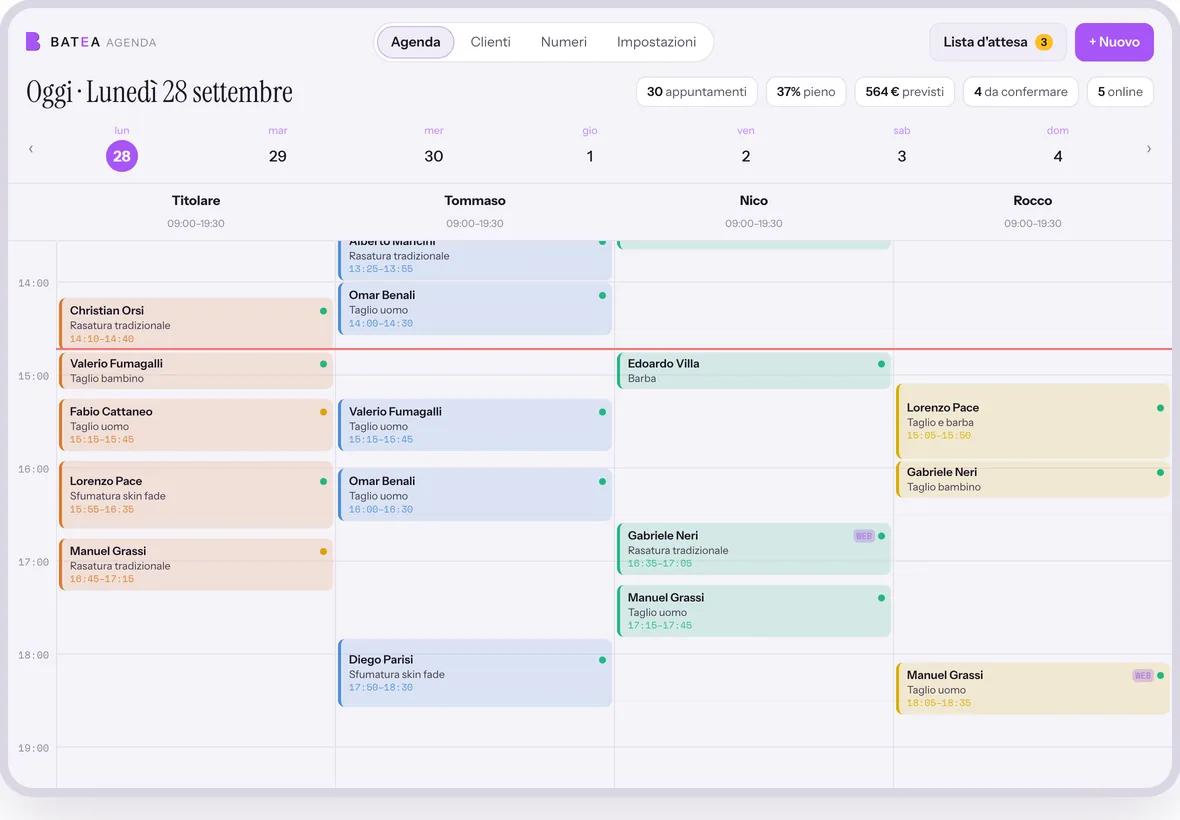This screenshot has width=1180, height=820.
Task: Go to next week arrow
Action: click(x=1148, y=149)
